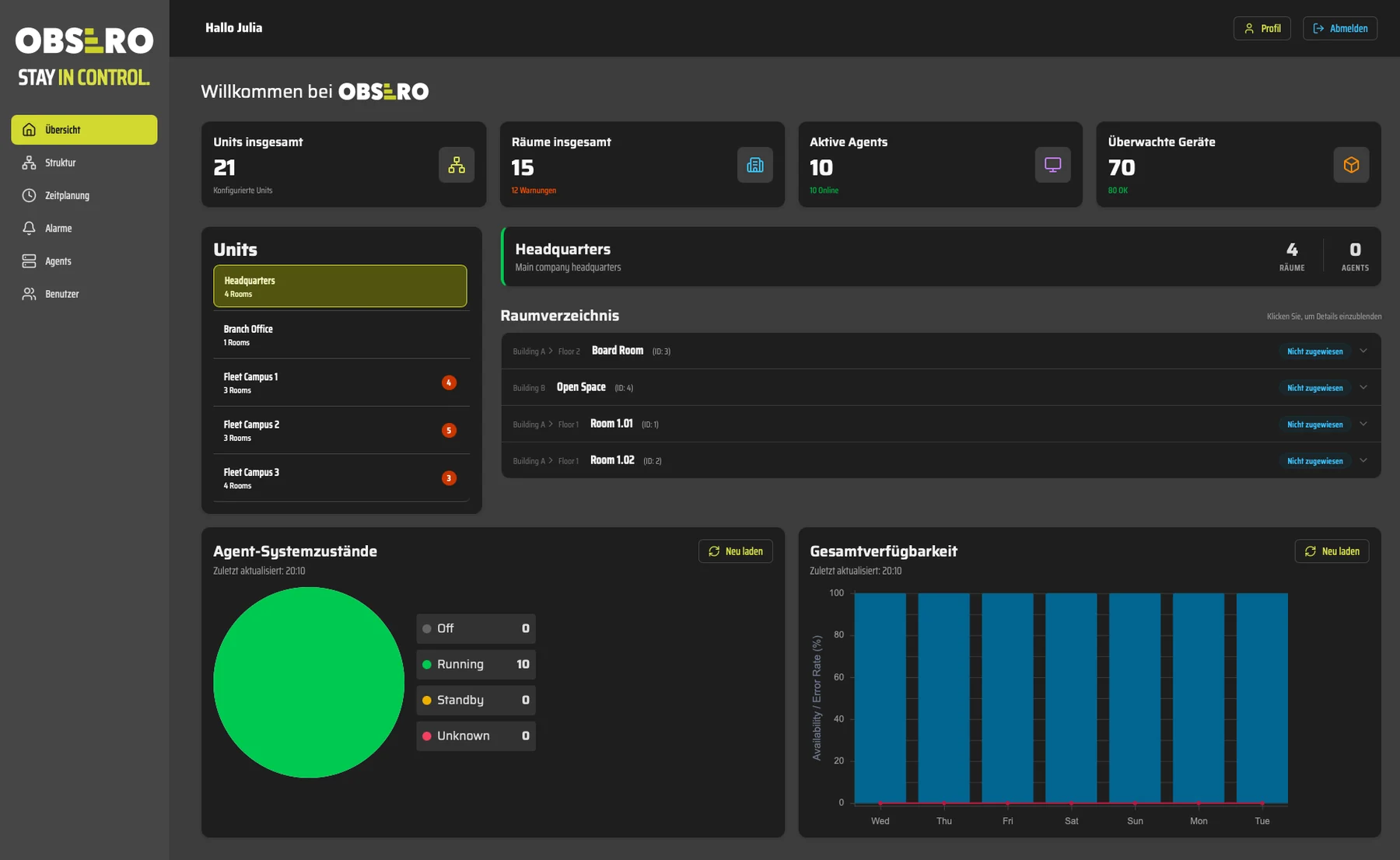Click the 12 Warnungen text
Image resolution: width=1400 pixels, height=860 pixels.
point(534,191)
